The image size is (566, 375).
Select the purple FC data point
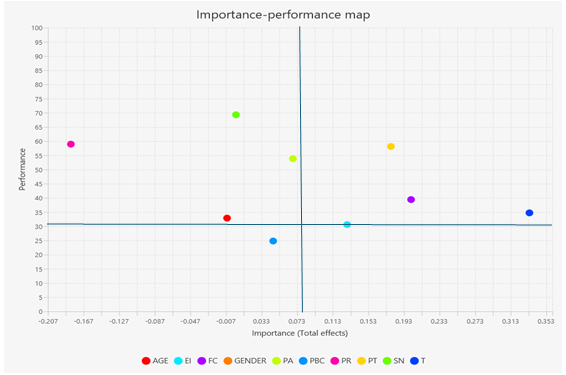coord(411,199)
